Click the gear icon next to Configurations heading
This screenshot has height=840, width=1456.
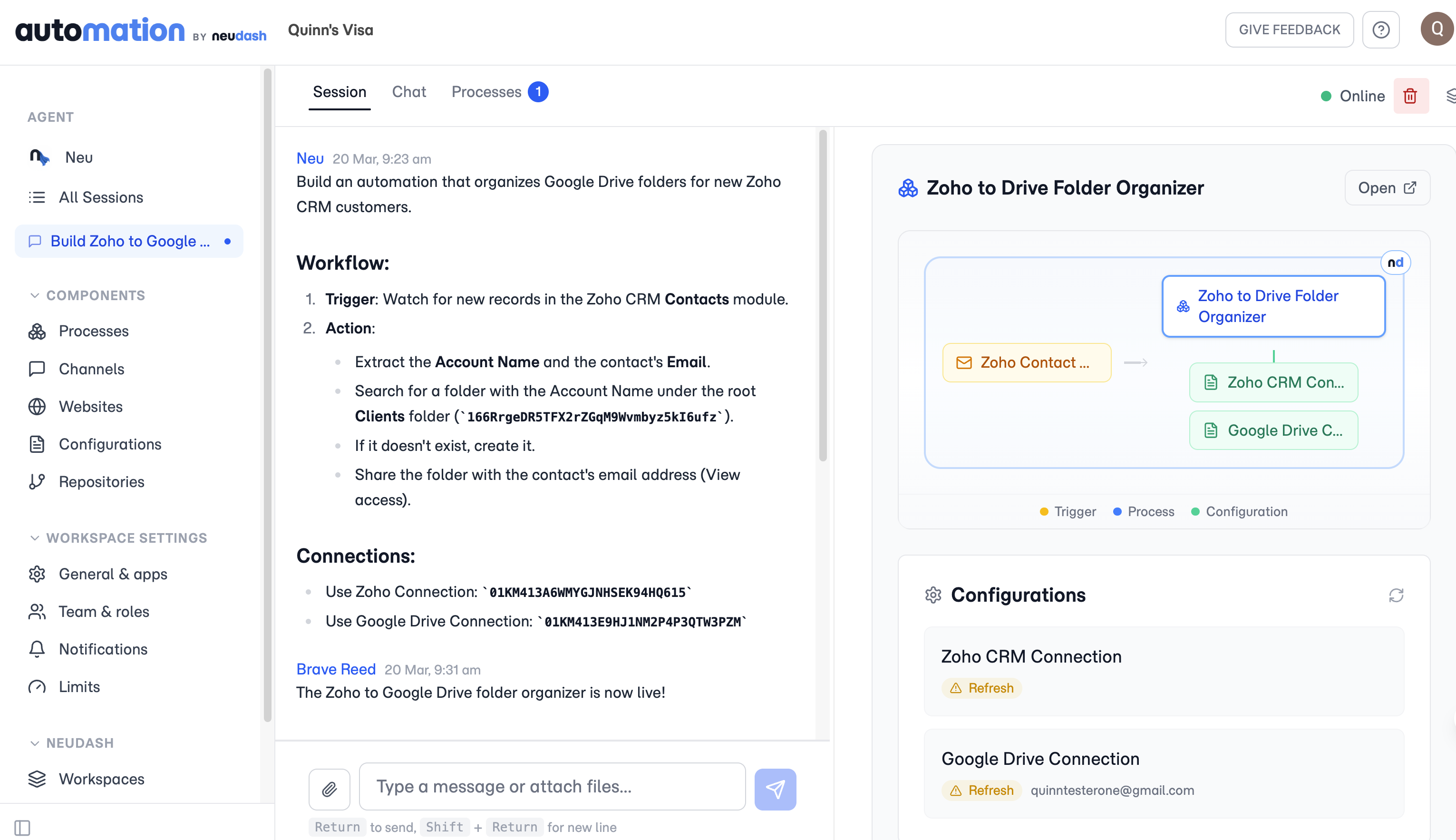933,595
